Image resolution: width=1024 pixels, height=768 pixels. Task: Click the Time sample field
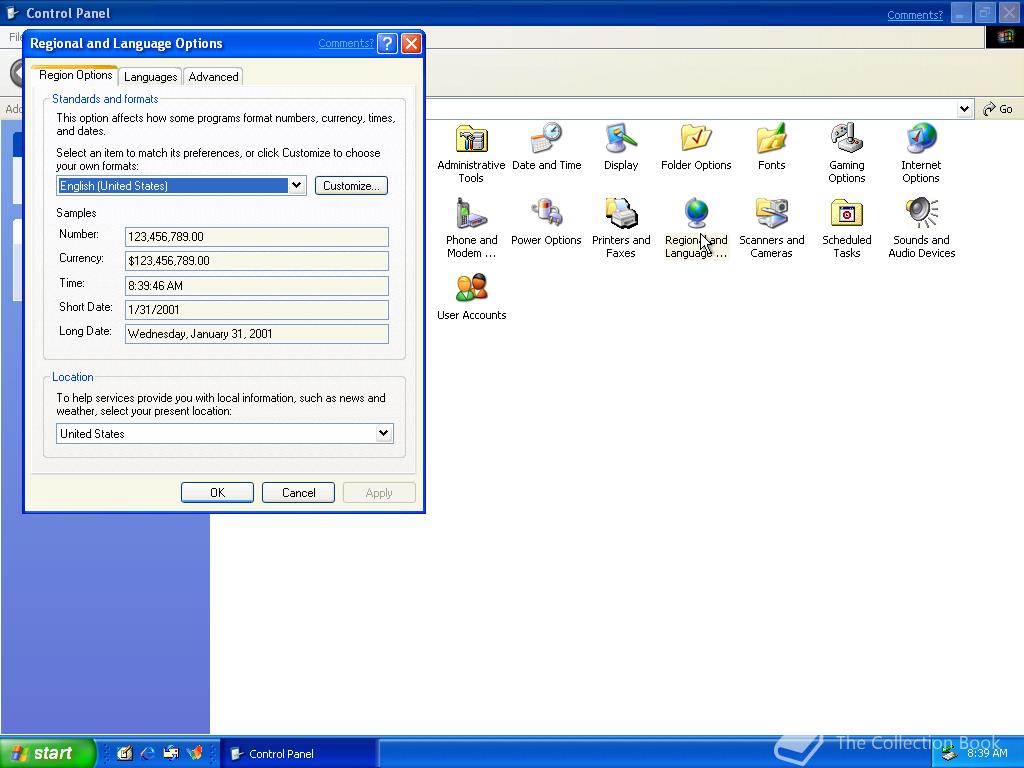(257, 285)
